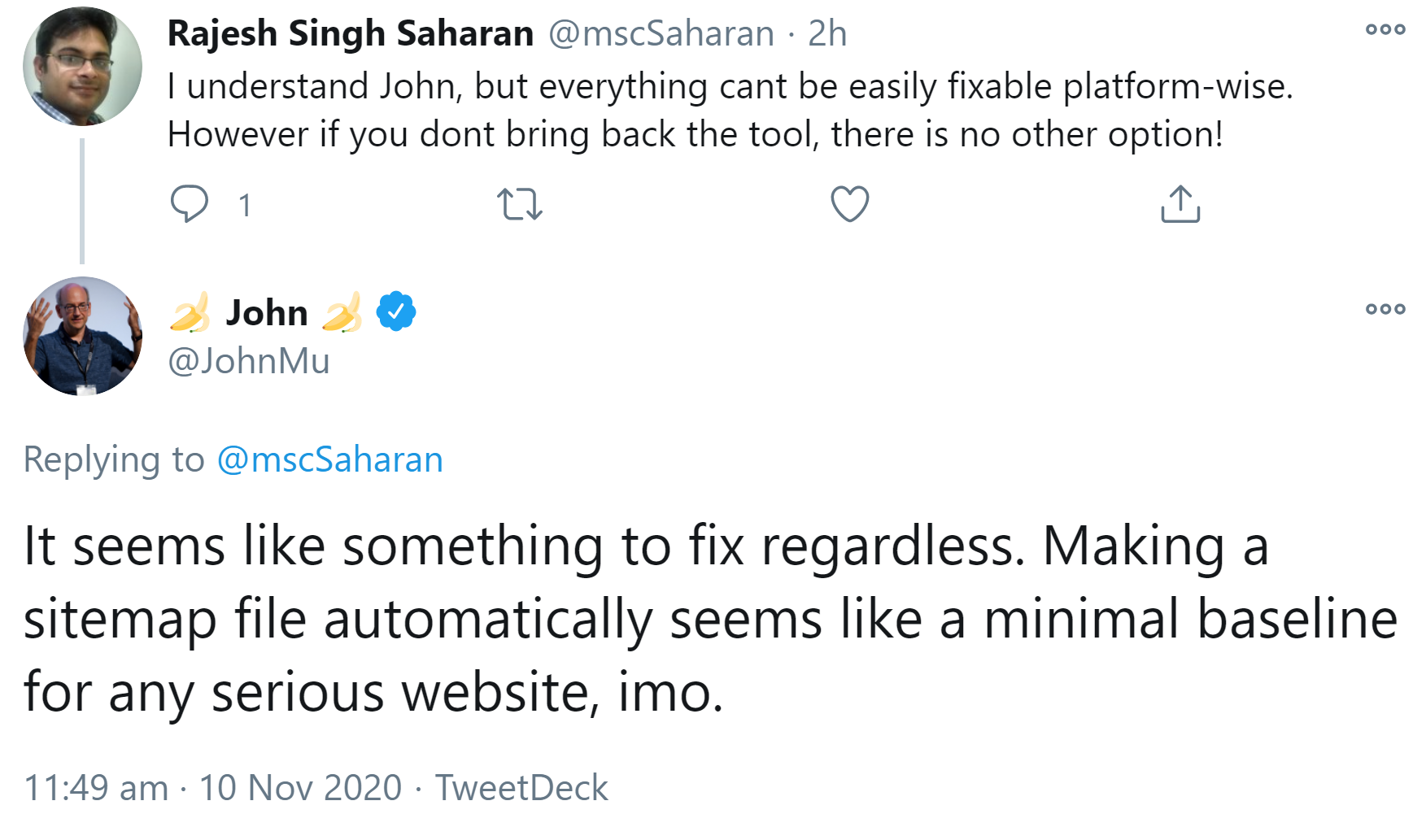Click @mscSaharan in Replying to line
This screenshot has height=840, width=1426.
pyautogui.click(x=329, y=459)
